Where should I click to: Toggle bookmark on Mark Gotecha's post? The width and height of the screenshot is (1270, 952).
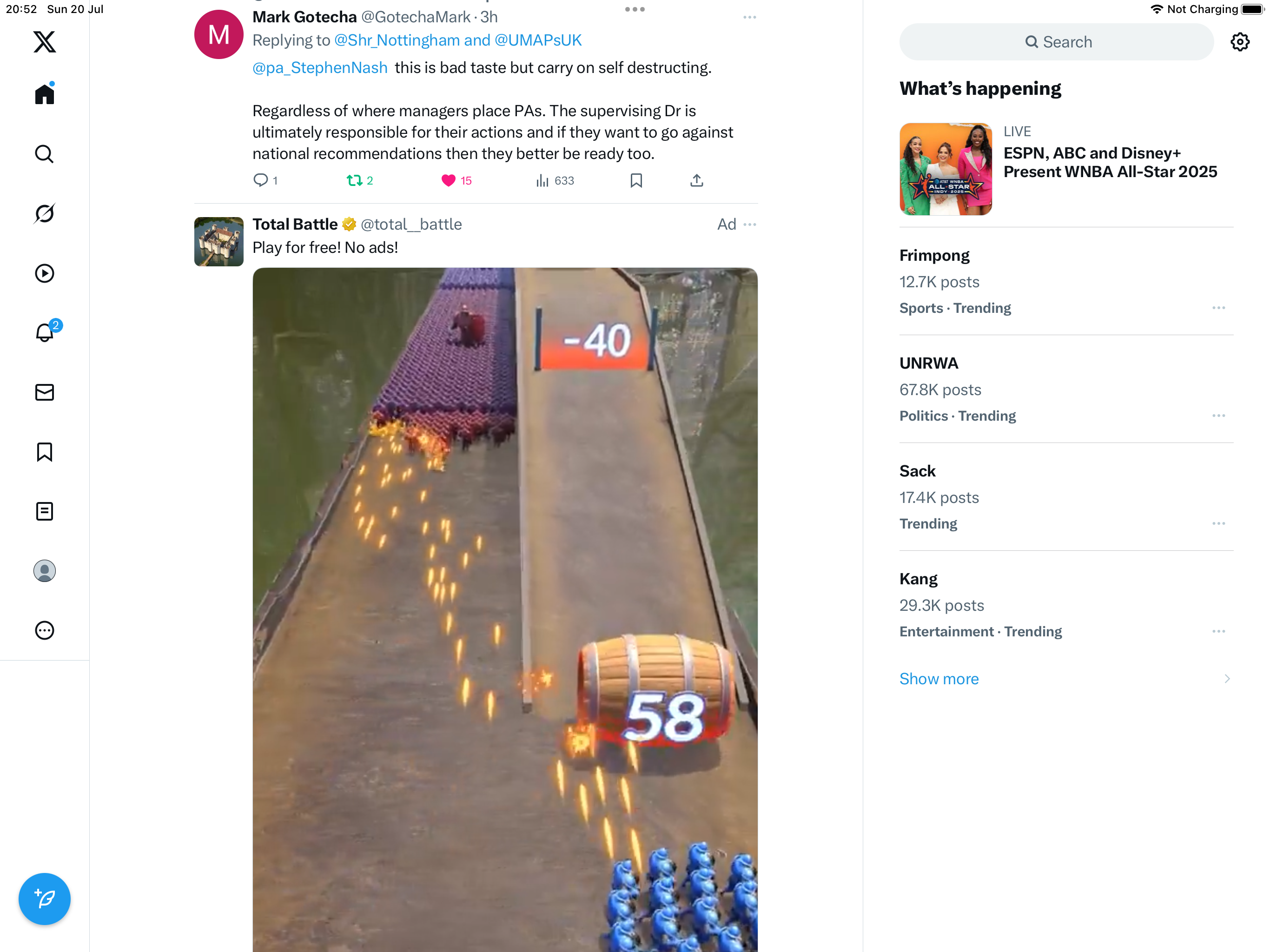(x=636, y=180)
